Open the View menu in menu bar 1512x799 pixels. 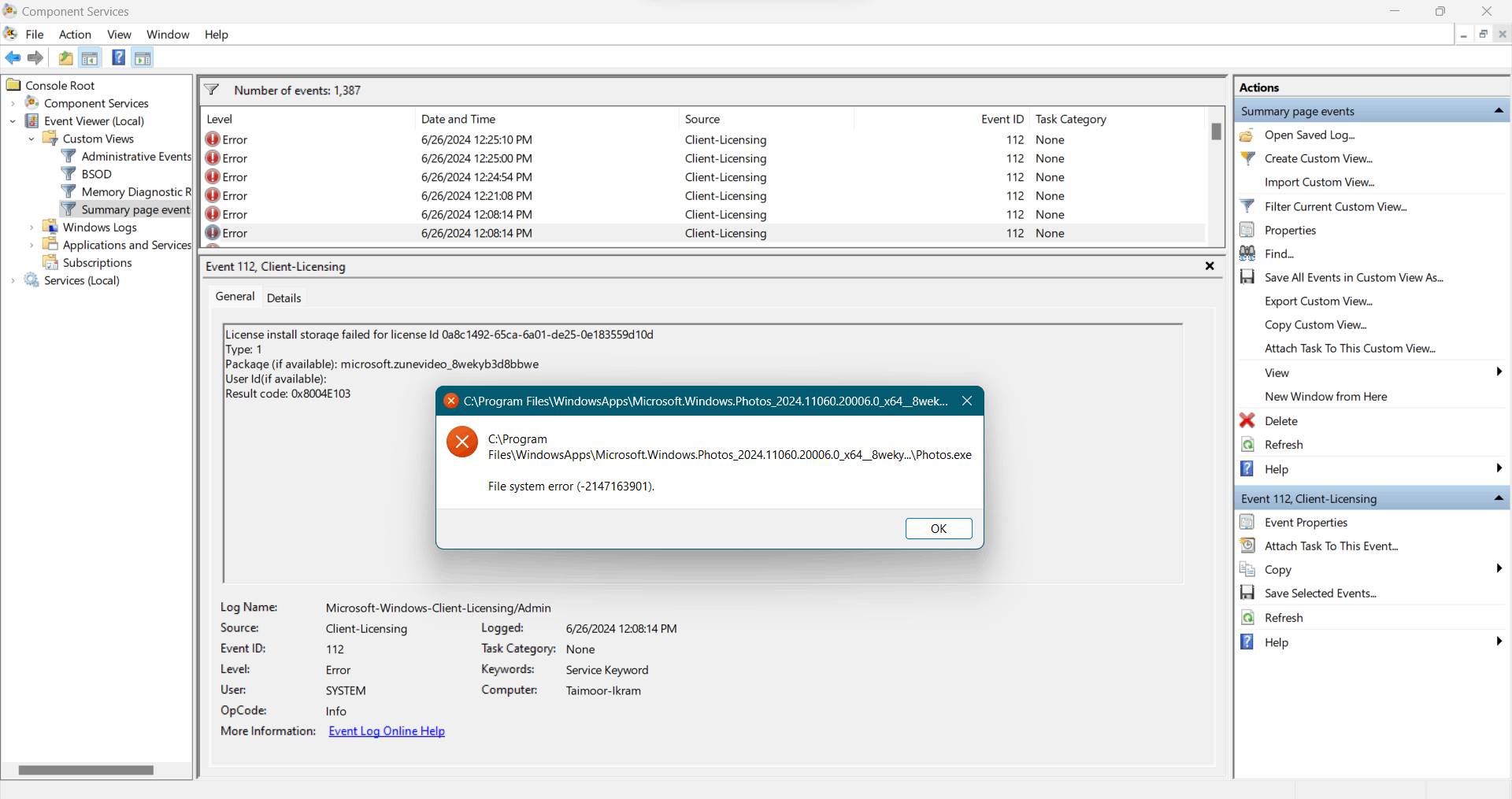pos(119,34)
